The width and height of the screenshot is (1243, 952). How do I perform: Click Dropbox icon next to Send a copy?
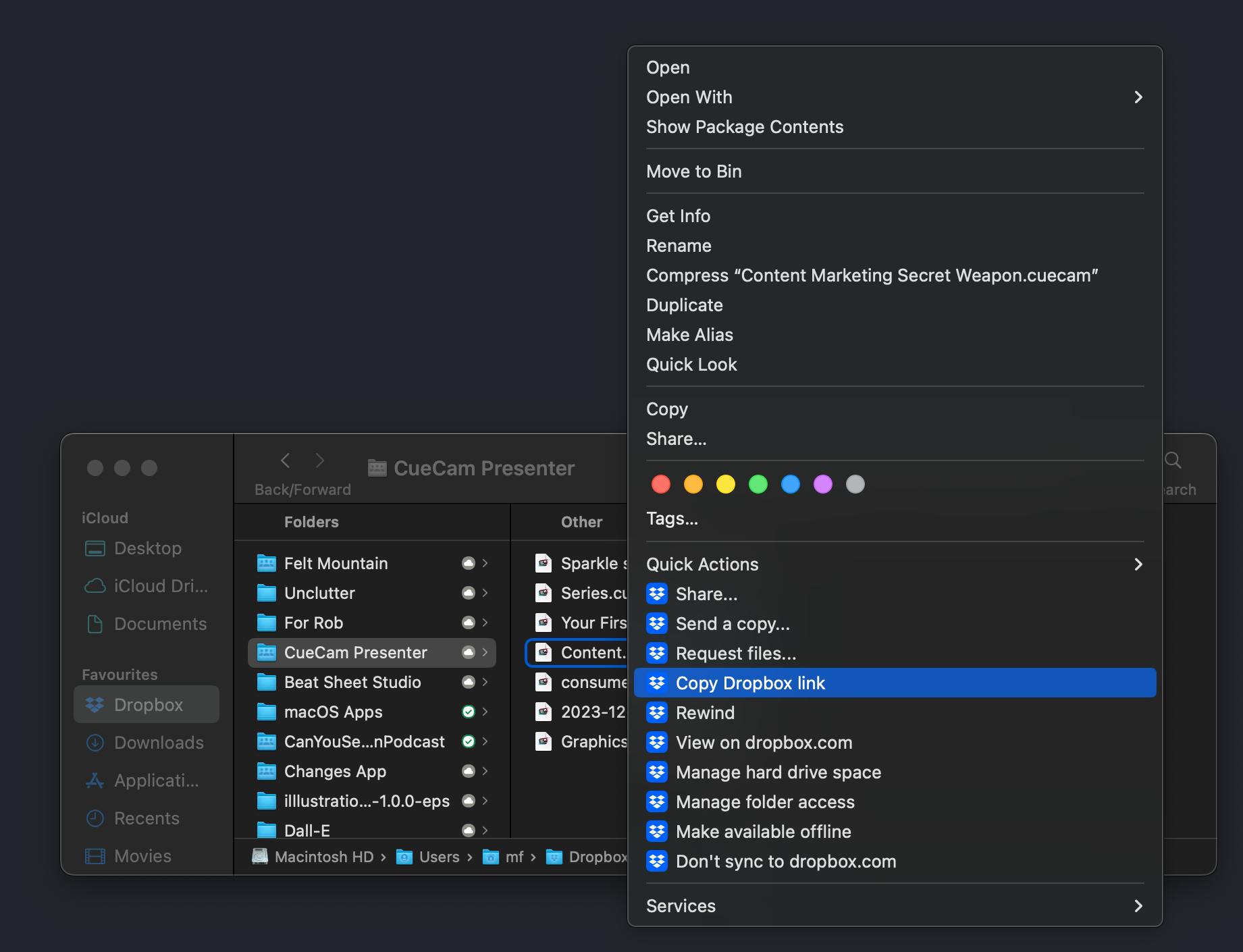(x=656, y=623)
